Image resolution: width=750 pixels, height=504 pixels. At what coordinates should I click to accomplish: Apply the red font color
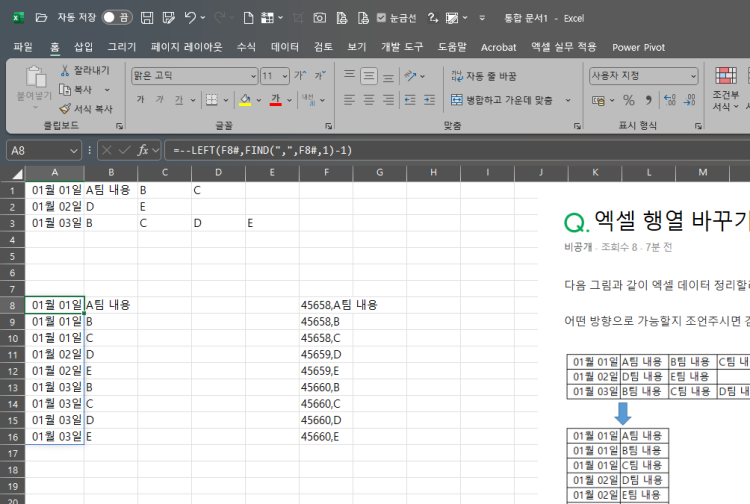tap(276, 99)
